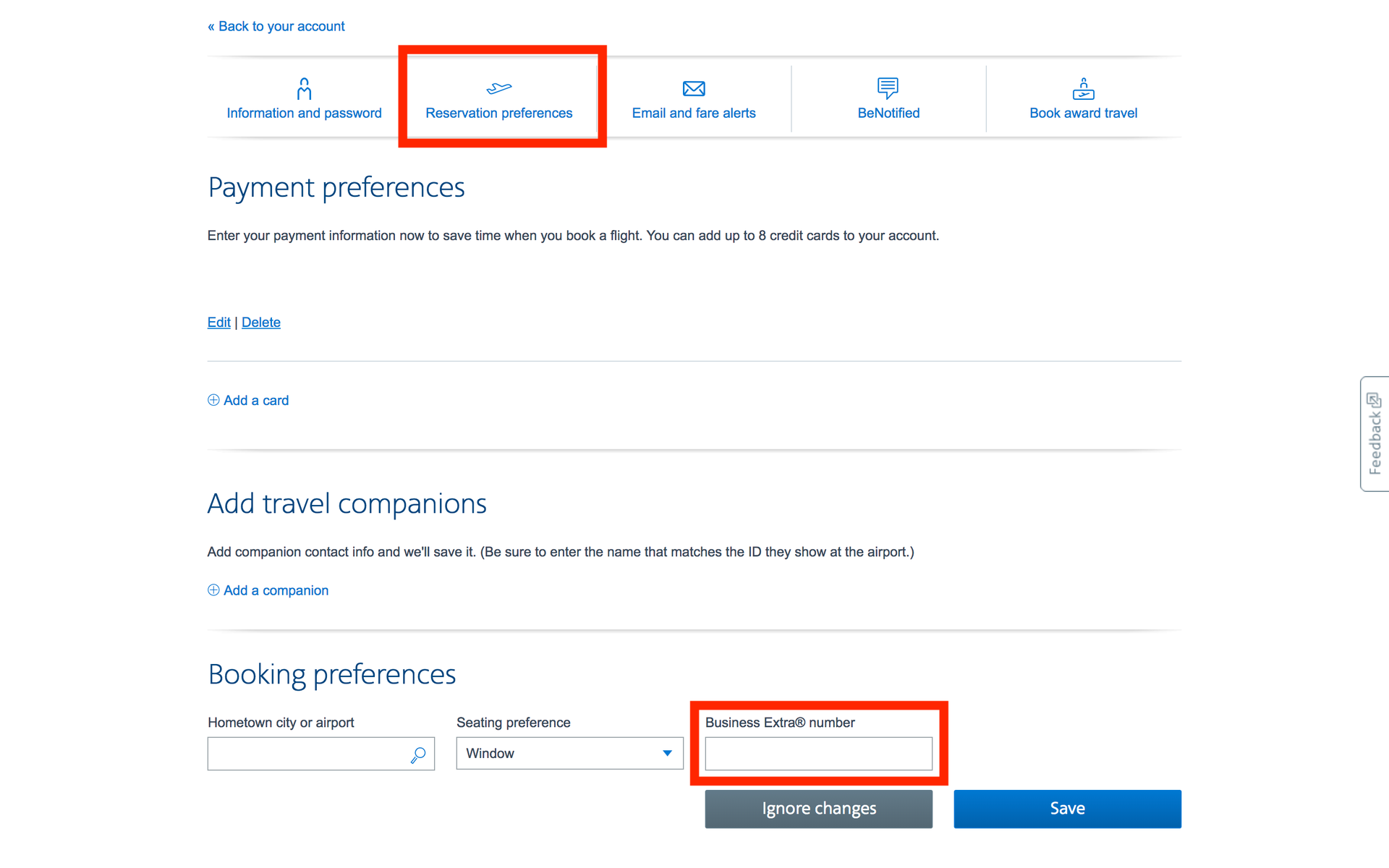Viewport: 1389px width, 868px height.
Task: Switch to the Email and fare alerts tab
Action: [693, 113]
